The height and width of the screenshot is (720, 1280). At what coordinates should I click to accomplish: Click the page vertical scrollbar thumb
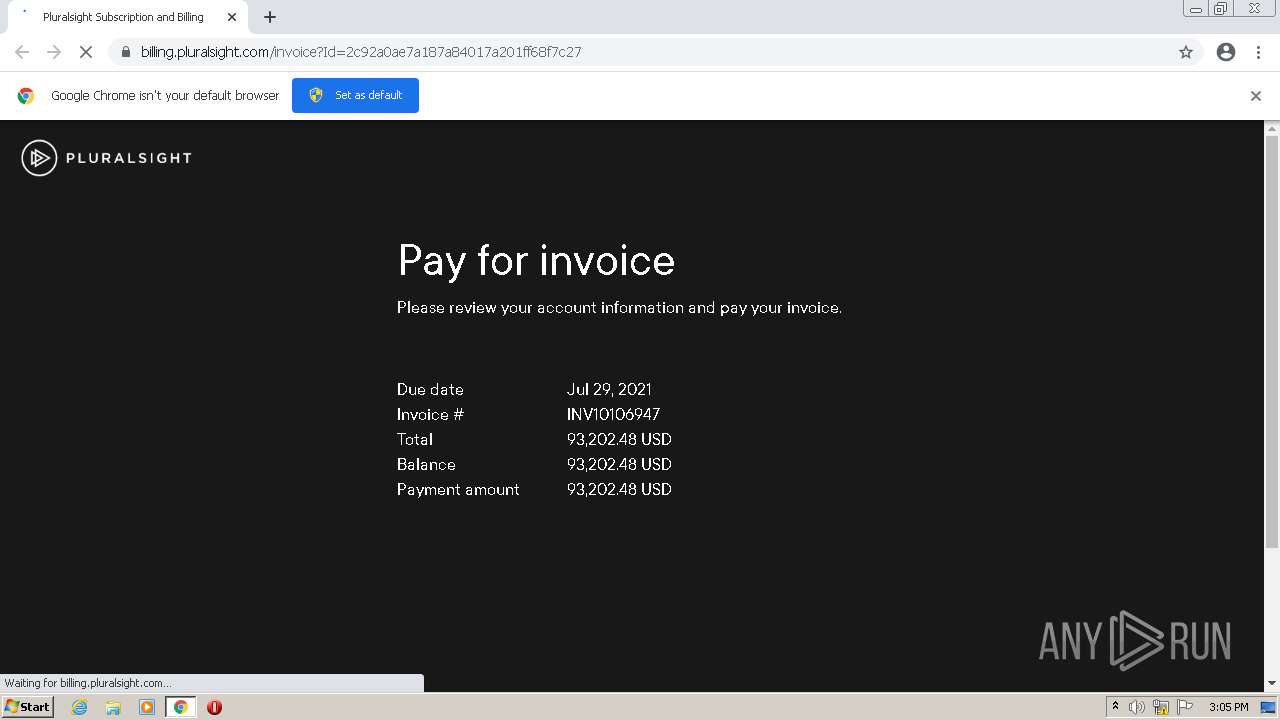tap(1272, 340)
